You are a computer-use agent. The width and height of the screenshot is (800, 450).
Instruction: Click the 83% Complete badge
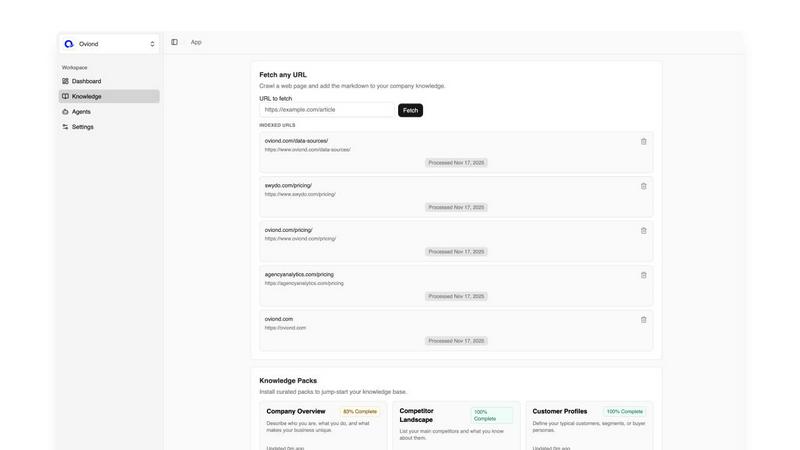tap(360, 412)
